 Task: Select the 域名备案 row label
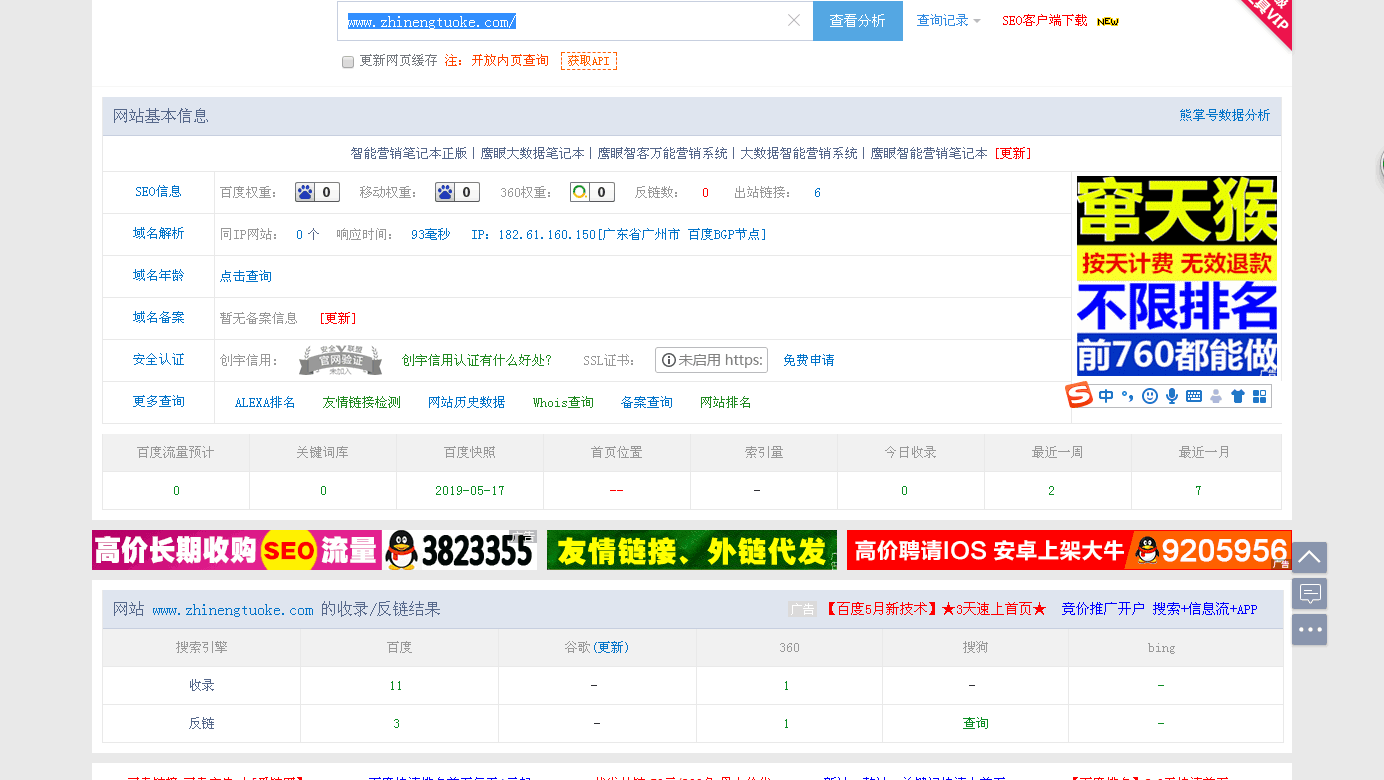(158, 318)
